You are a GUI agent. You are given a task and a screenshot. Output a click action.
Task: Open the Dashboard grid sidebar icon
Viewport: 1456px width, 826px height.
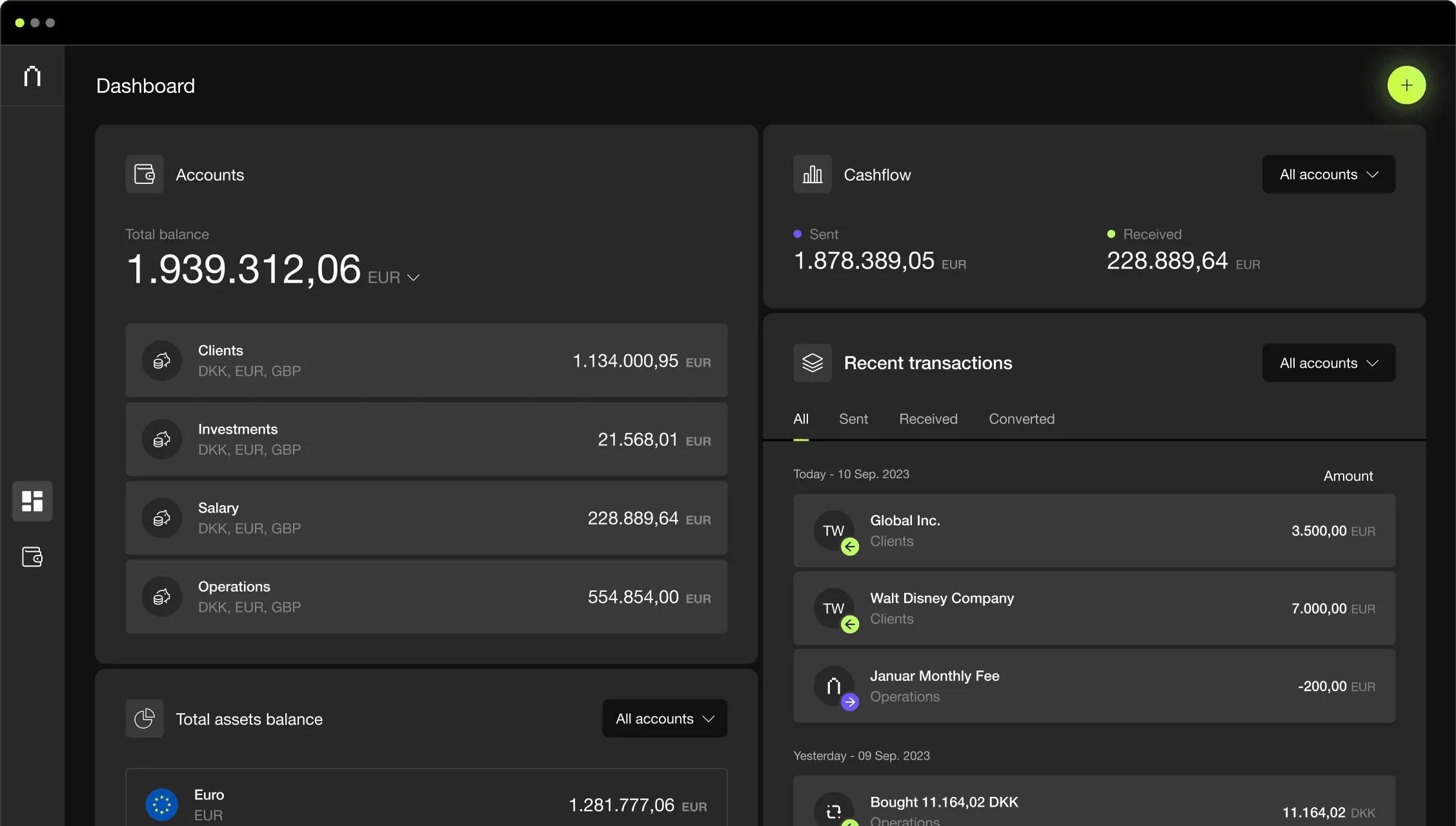click(x=32, y=501)
